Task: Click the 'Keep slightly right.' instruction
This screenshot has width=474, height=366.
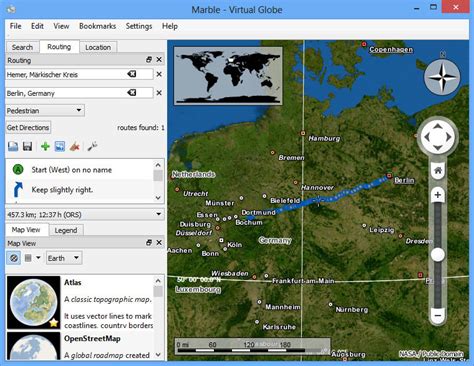Action: pyautogui.click(x=62, y=190)
